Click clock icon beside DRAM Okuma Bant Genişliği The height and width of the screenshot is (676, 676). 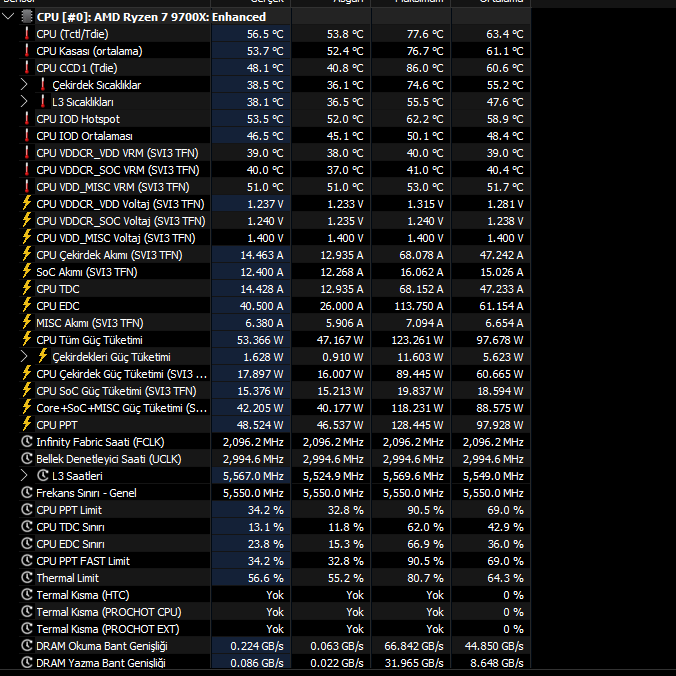tap(27, 646)
